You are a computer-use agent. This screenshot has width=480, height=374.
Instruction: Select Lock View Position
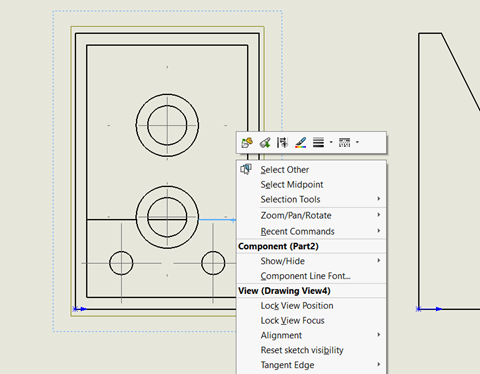tap(297, 306)
